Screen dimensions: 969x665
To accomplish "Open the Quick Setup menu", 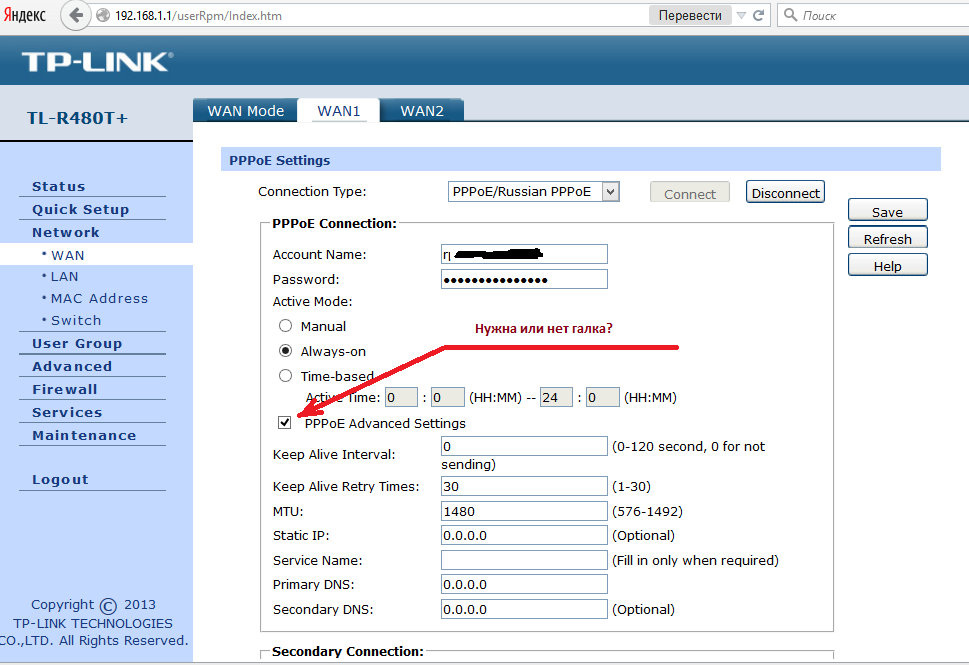I will (x=81, y=210).
